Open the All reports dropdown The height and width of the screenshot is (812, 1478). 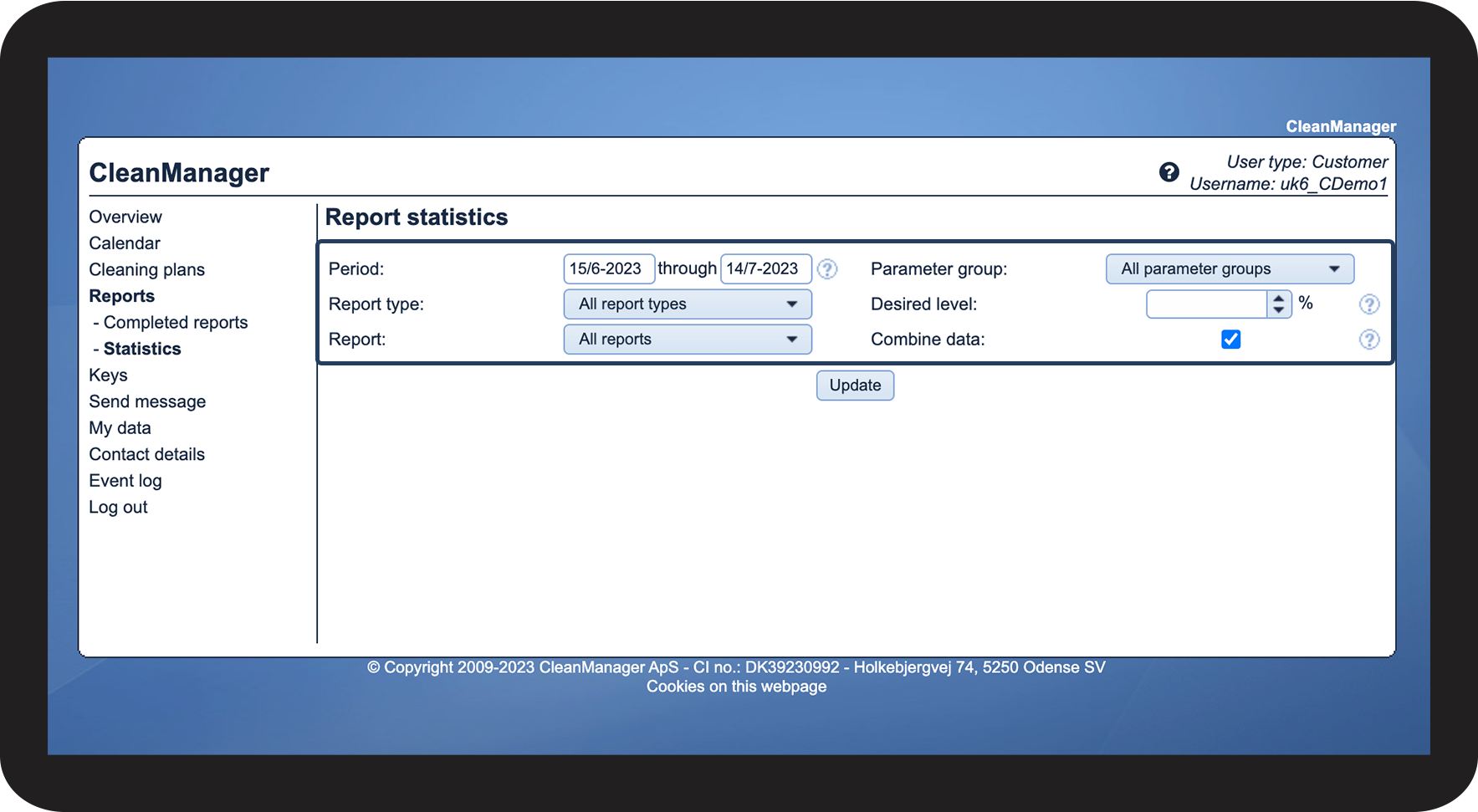click(688, 340)
